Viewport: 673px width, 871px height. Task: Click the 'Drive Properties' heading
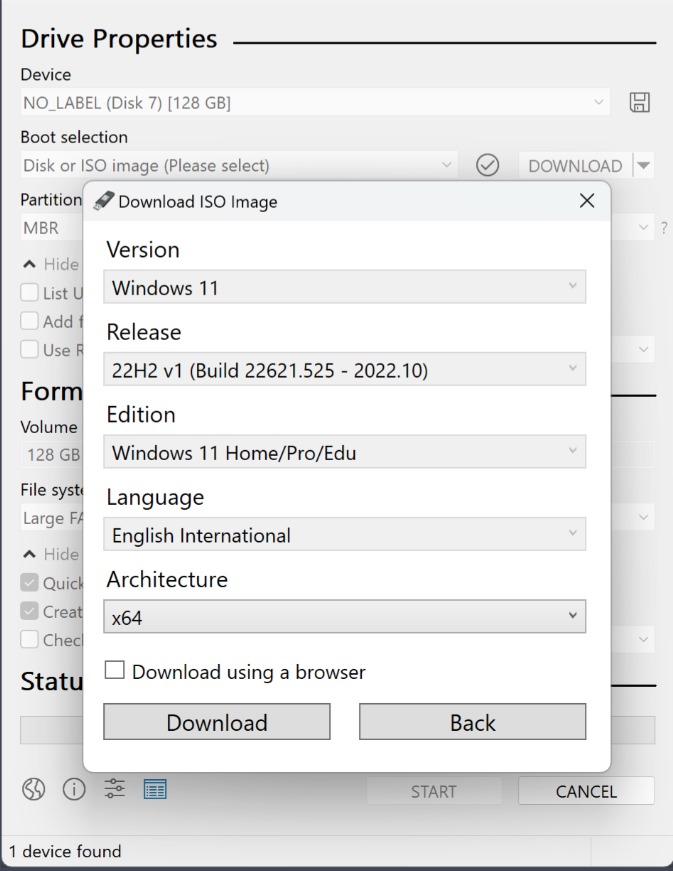pyautogui.click(x=119, y=39)
